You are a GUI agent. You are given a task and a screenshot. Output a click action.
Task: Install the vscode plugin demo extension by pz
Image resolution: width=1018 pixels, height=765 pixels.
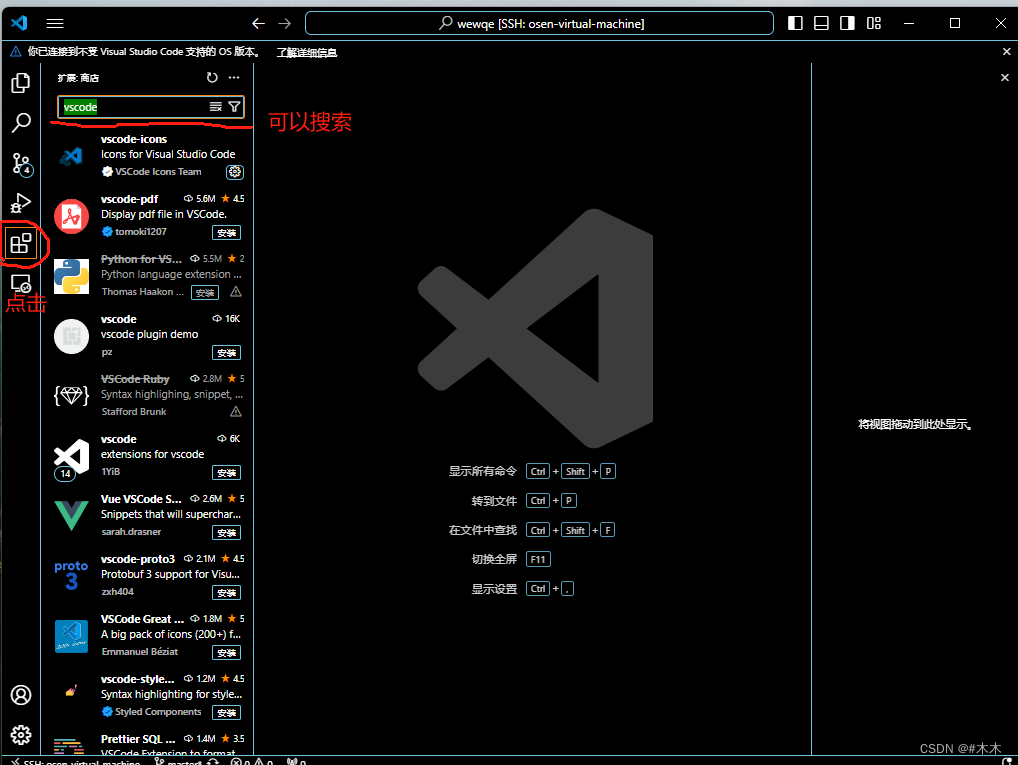click(226, 353)
